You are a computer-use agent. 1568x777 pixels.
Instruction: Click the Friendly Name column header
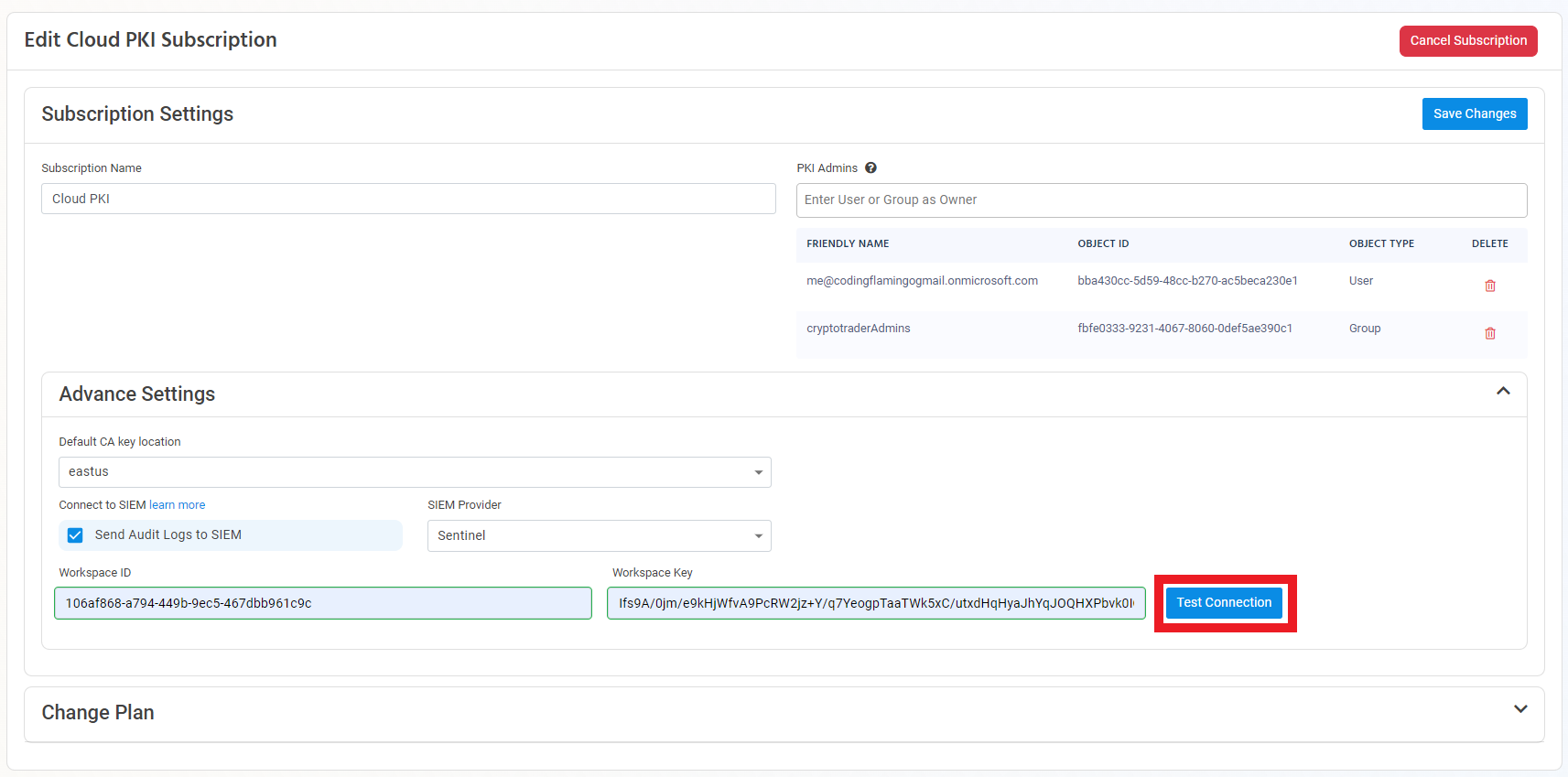tap(848, 243)
